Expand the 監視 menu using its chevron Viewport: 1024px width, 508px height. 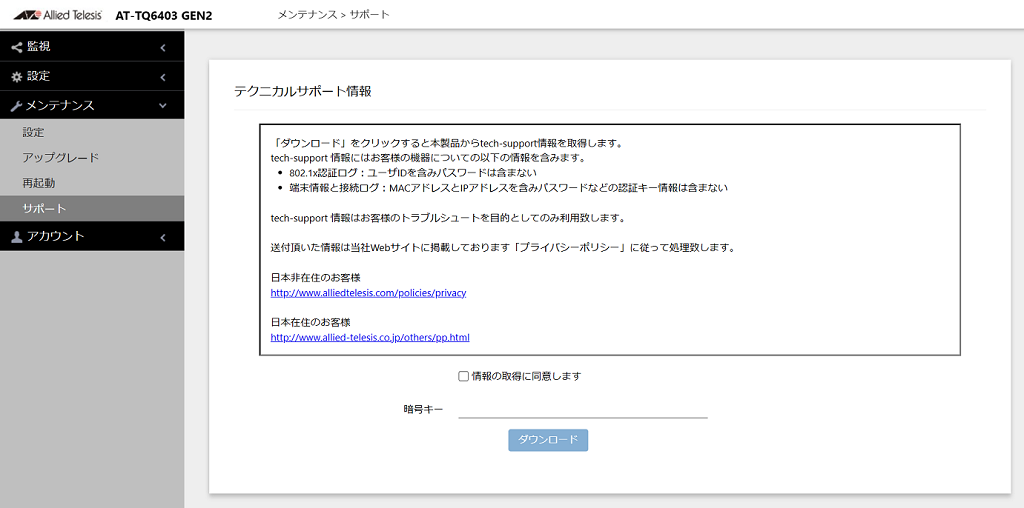click(x=163, y=47)
